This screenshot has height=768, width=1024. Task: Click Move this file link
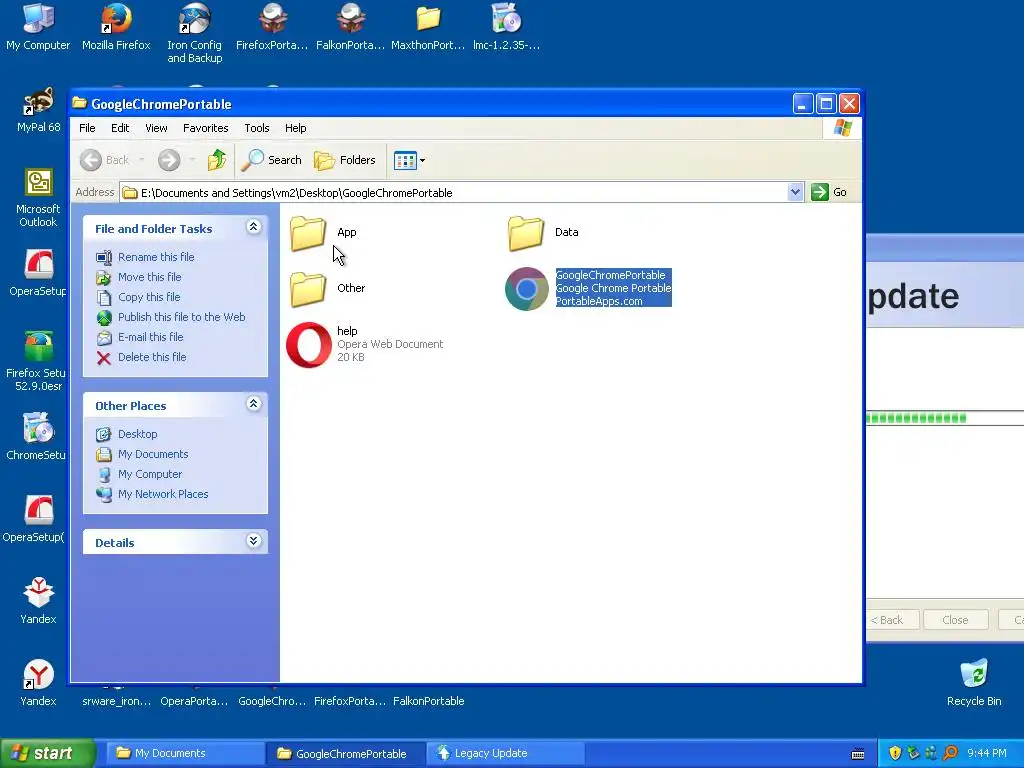click(150, 277)
